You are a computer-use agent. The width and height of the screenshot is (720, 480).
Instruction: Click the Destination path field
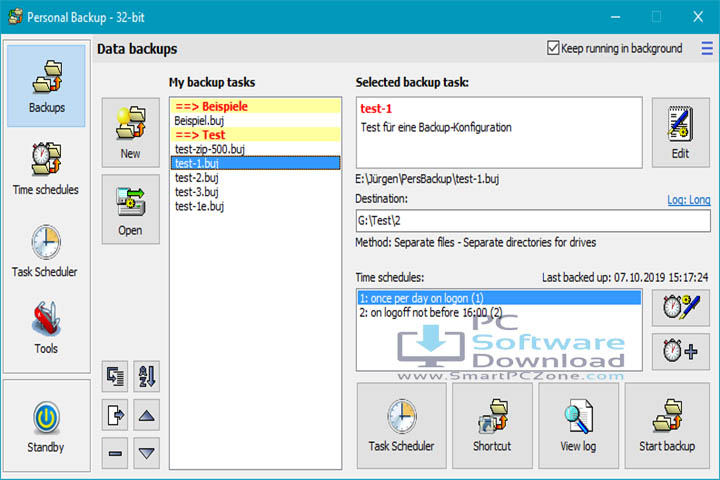pos(533,221)
